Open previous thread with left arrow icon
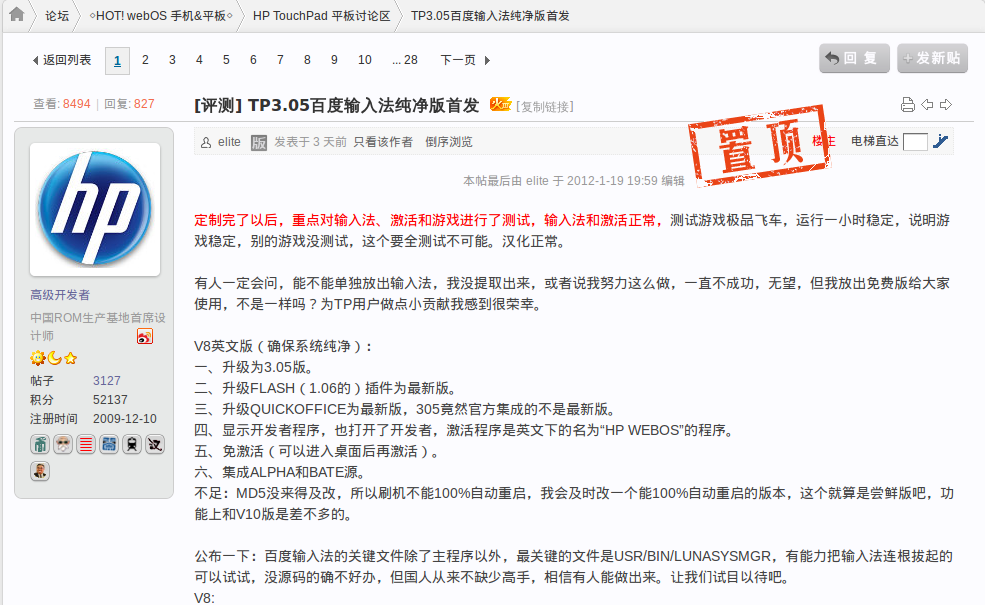985x605 pixels. coord(927,105)
